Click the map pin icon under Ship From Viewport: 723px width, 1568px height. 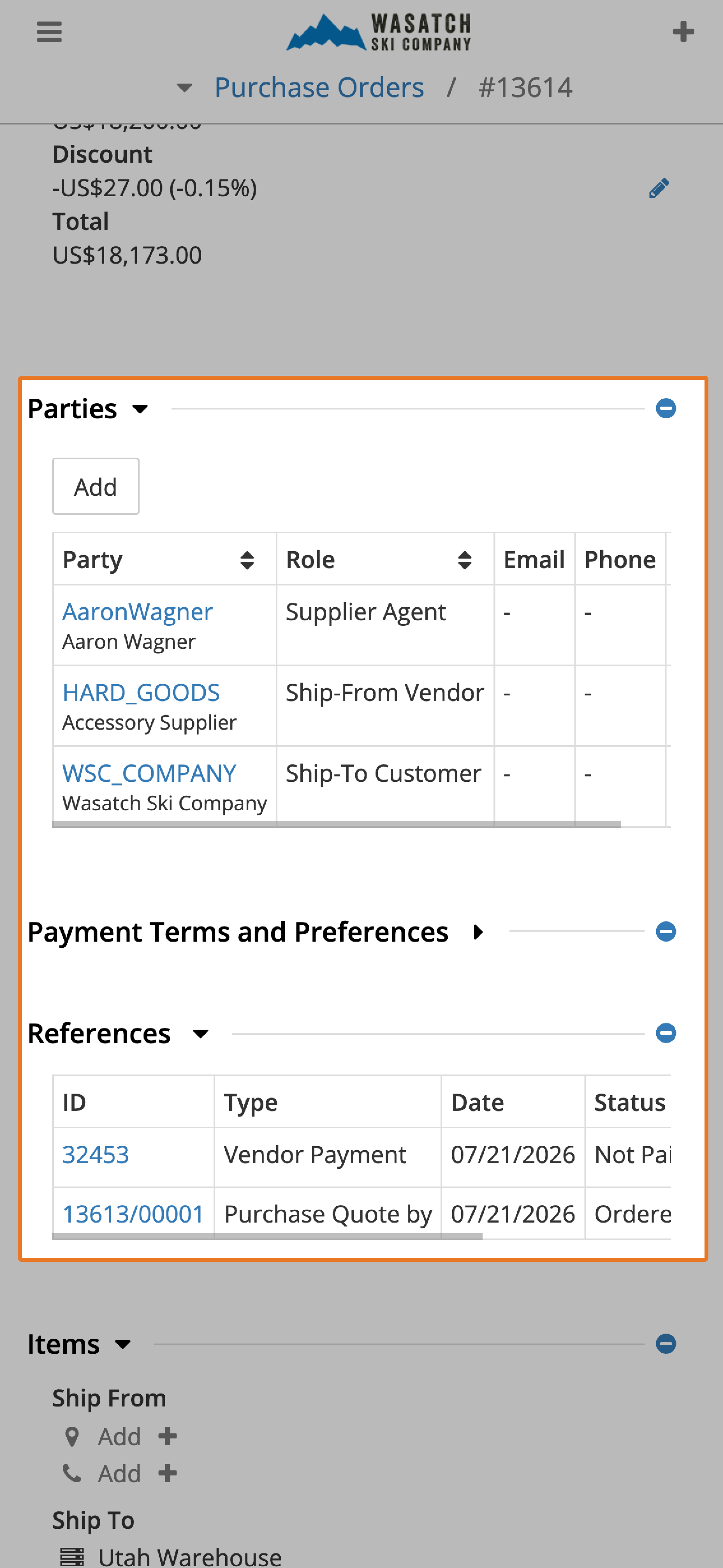(x=72, y=1436)
